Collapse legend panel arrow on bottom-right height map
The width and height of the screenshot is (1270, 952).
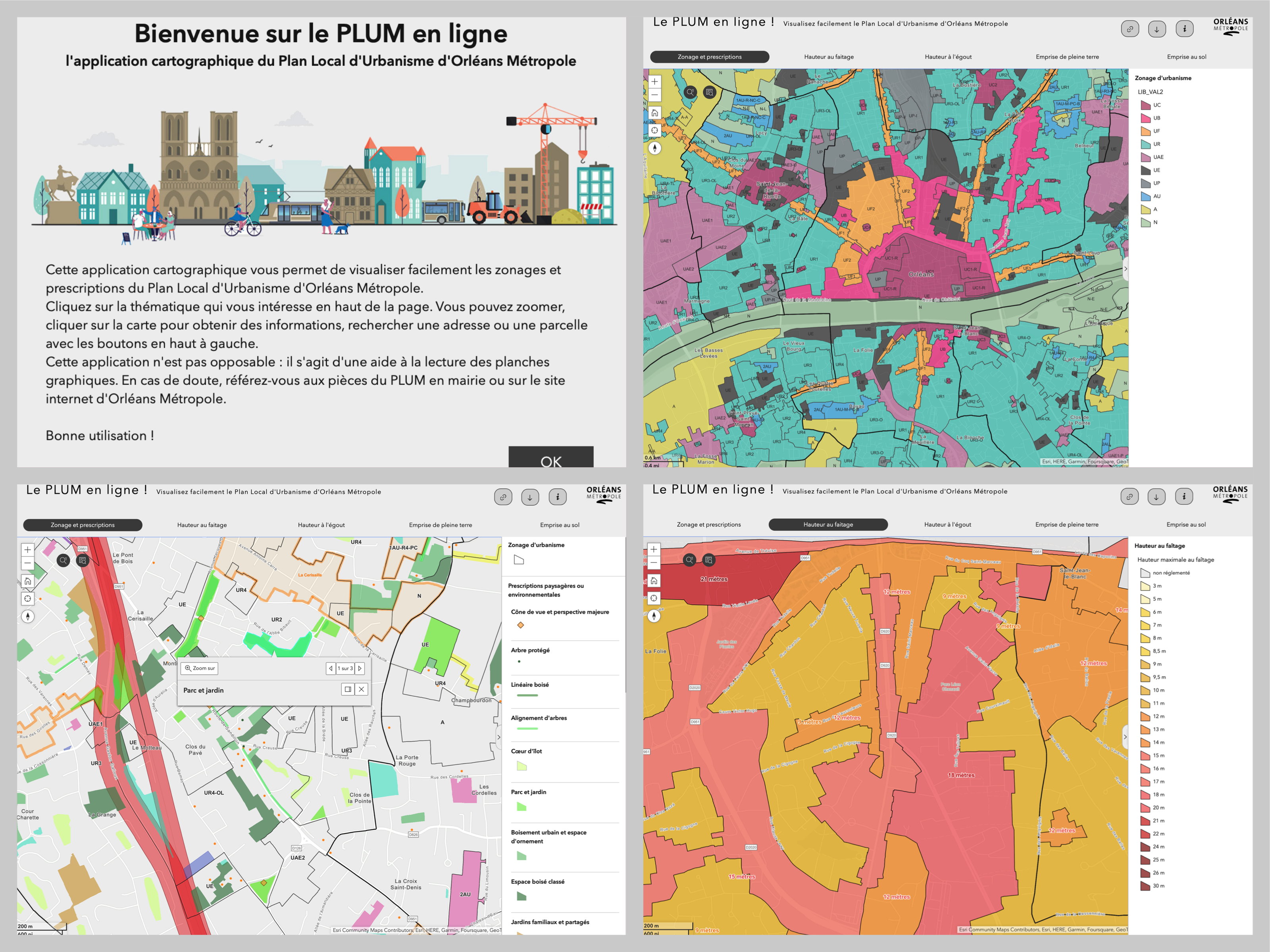click(x=1125, y=736)
